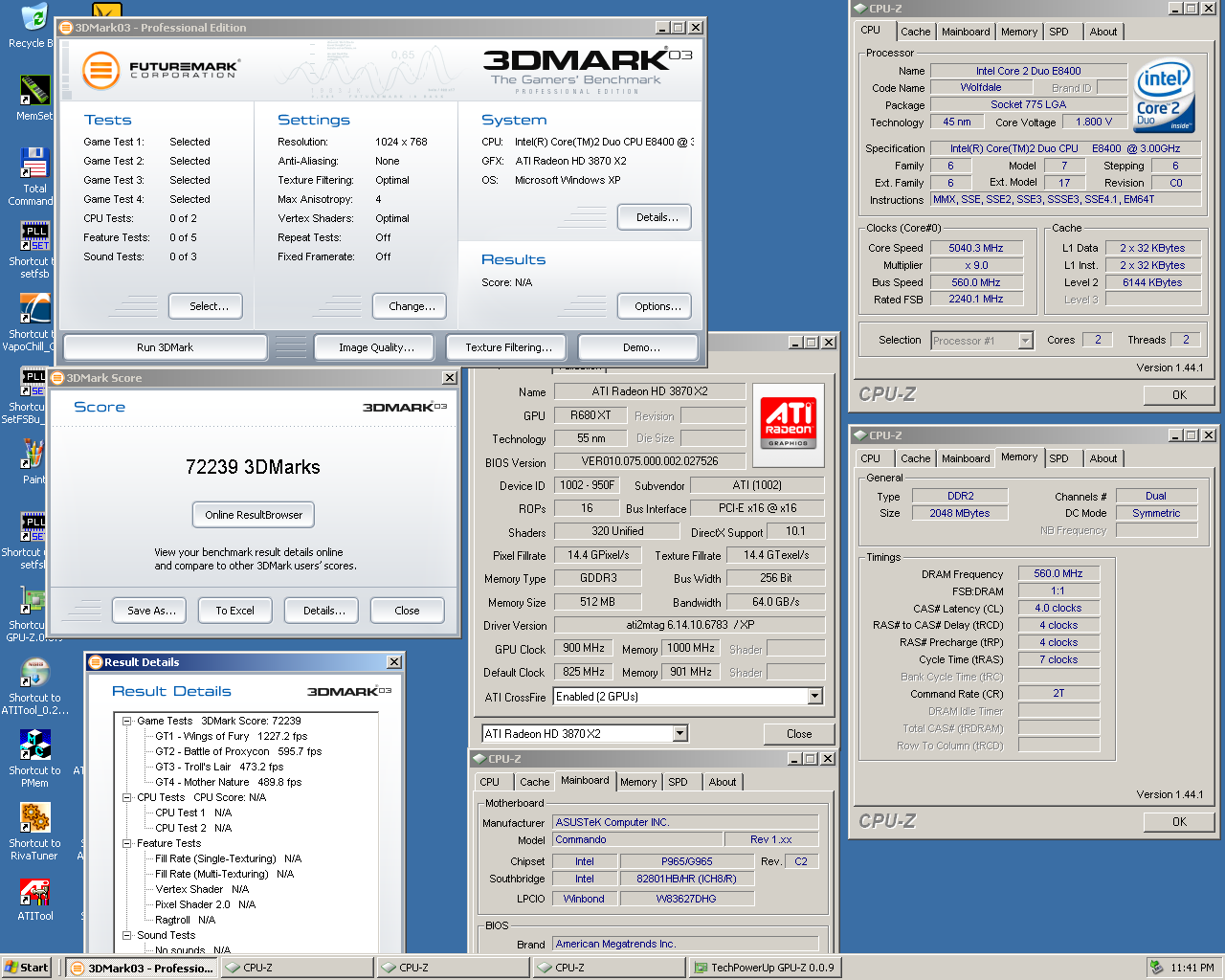The image size is (1225, 980).
Task: Click the Texture Filtering button
Action: pyautogui.click(x=508, y=347)
